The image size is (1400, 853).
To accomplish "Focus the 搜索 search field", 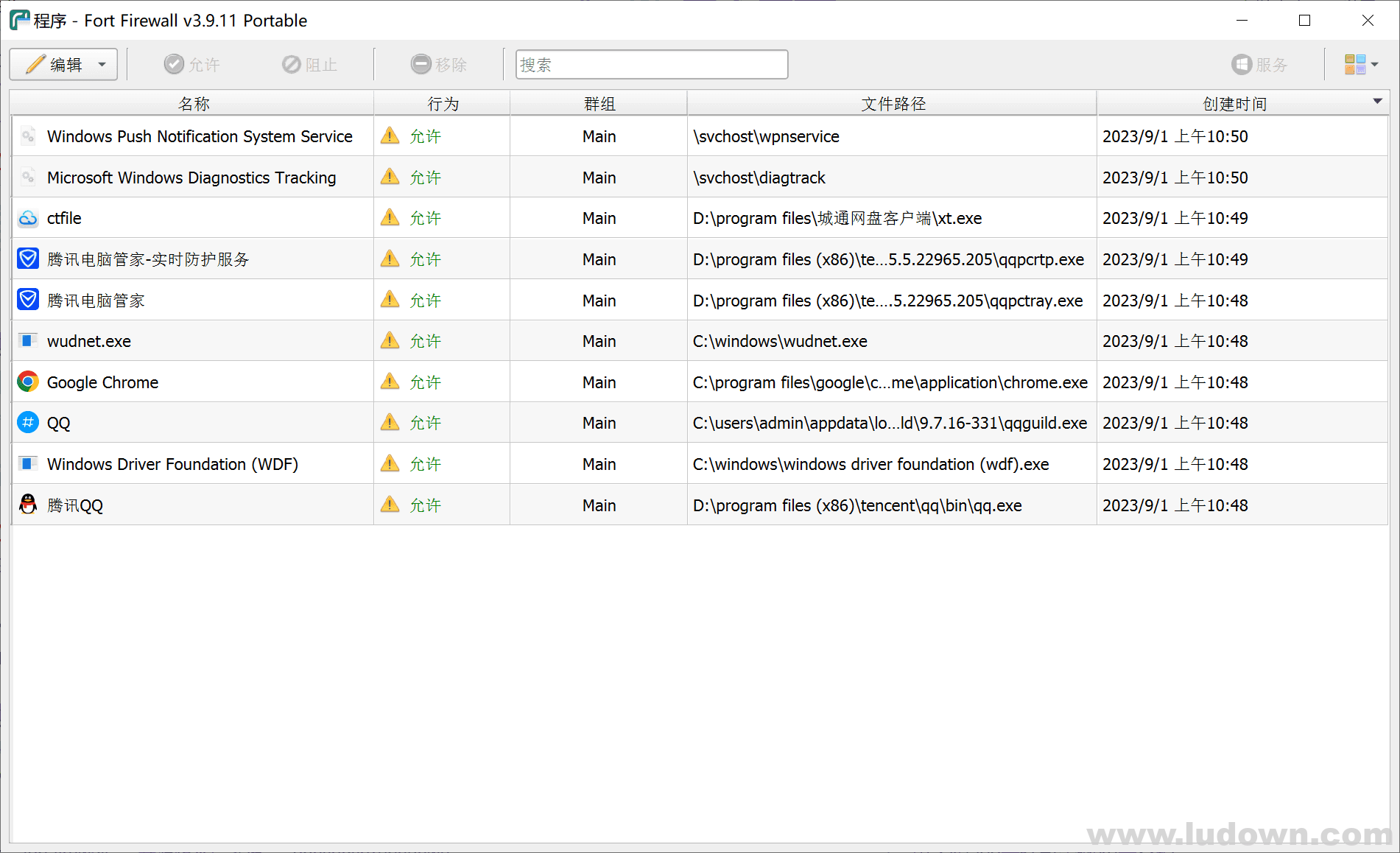I will tap(652, 65).
